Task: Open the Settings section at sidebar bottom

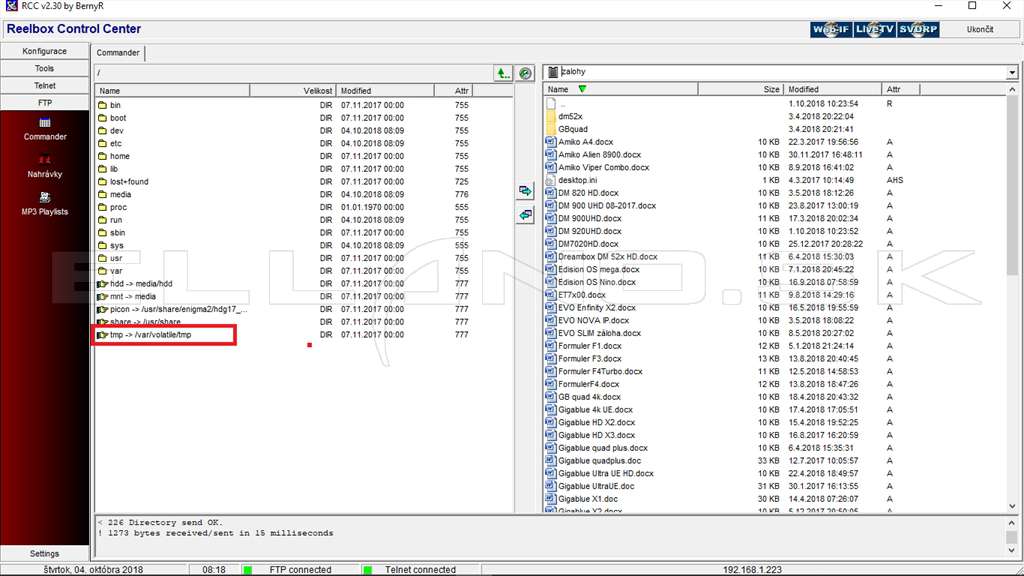Action: pos(44,553)
